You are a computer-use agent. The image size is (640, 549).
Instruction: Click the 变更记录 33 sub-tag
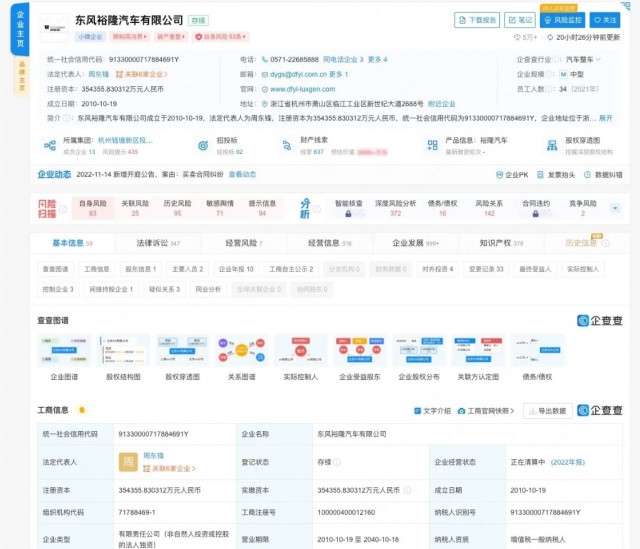(x=486, y=269)
